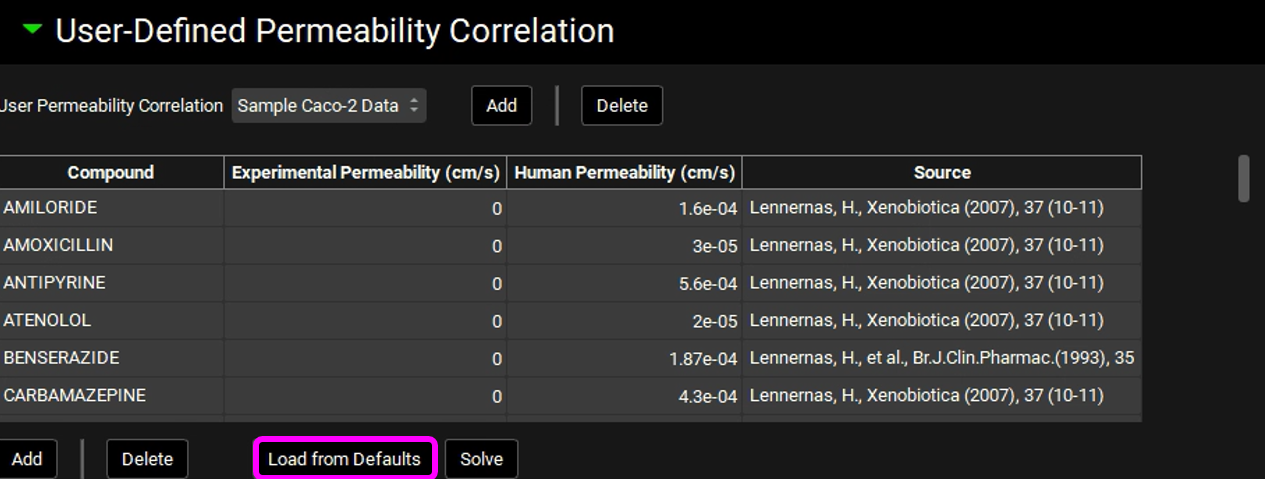The width and height of the screenshot is (1265, 479).
Task: Sort by the Compound column header
Action: pos(110,173)
